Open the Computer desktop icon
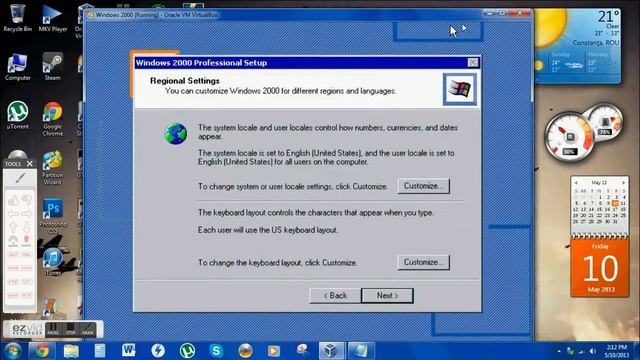640x360 pixels. click(17, 67)
